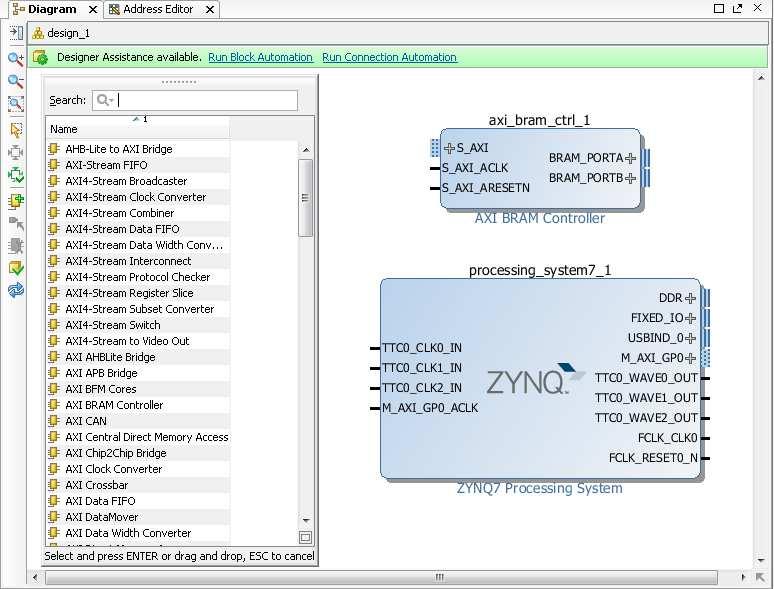Expand the USBIND_0 interface
The height and width of the screenshot is (589, 774).
coord(691,338)
